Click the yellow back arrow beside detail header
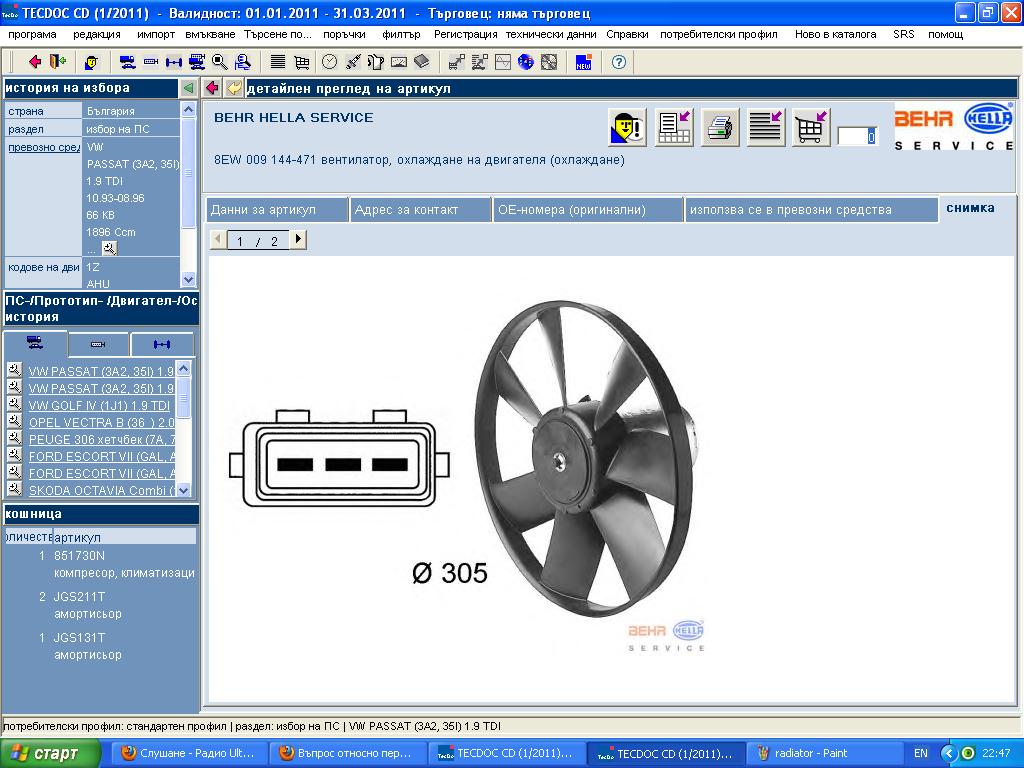Image resolution: width=1024 pixels, height=768 pixels. click(234, 88)
